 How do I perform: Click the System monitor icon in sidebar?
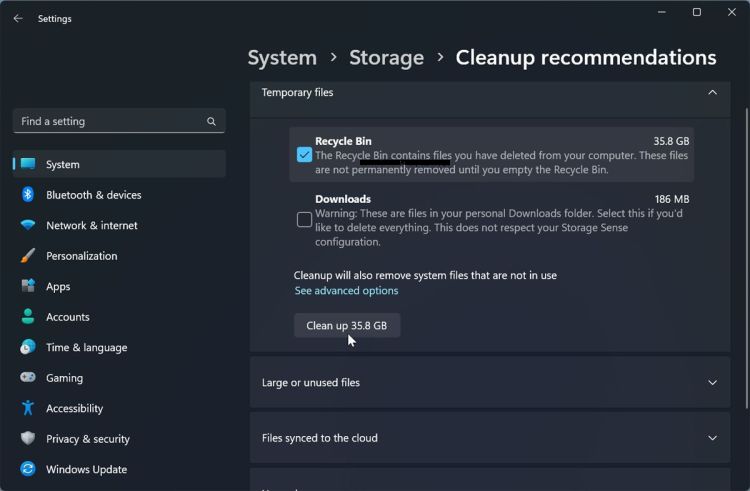(x=28, y=164)
